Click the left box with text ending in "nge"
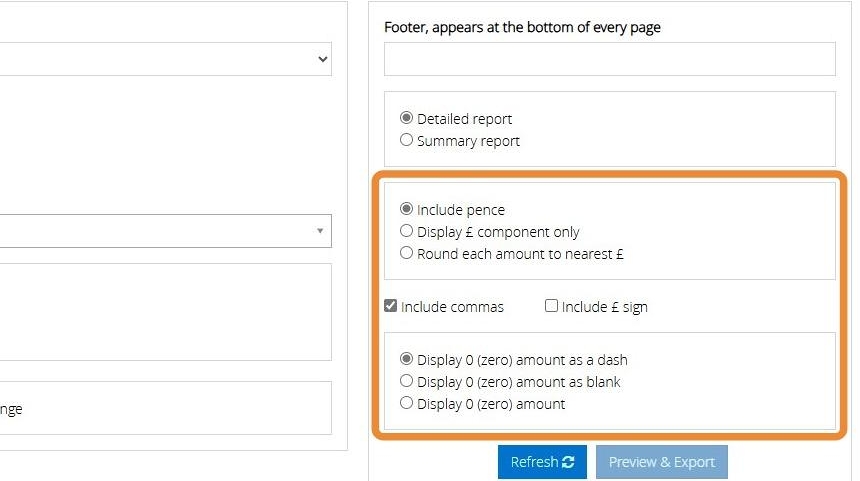860x481 pixels. 165,408
